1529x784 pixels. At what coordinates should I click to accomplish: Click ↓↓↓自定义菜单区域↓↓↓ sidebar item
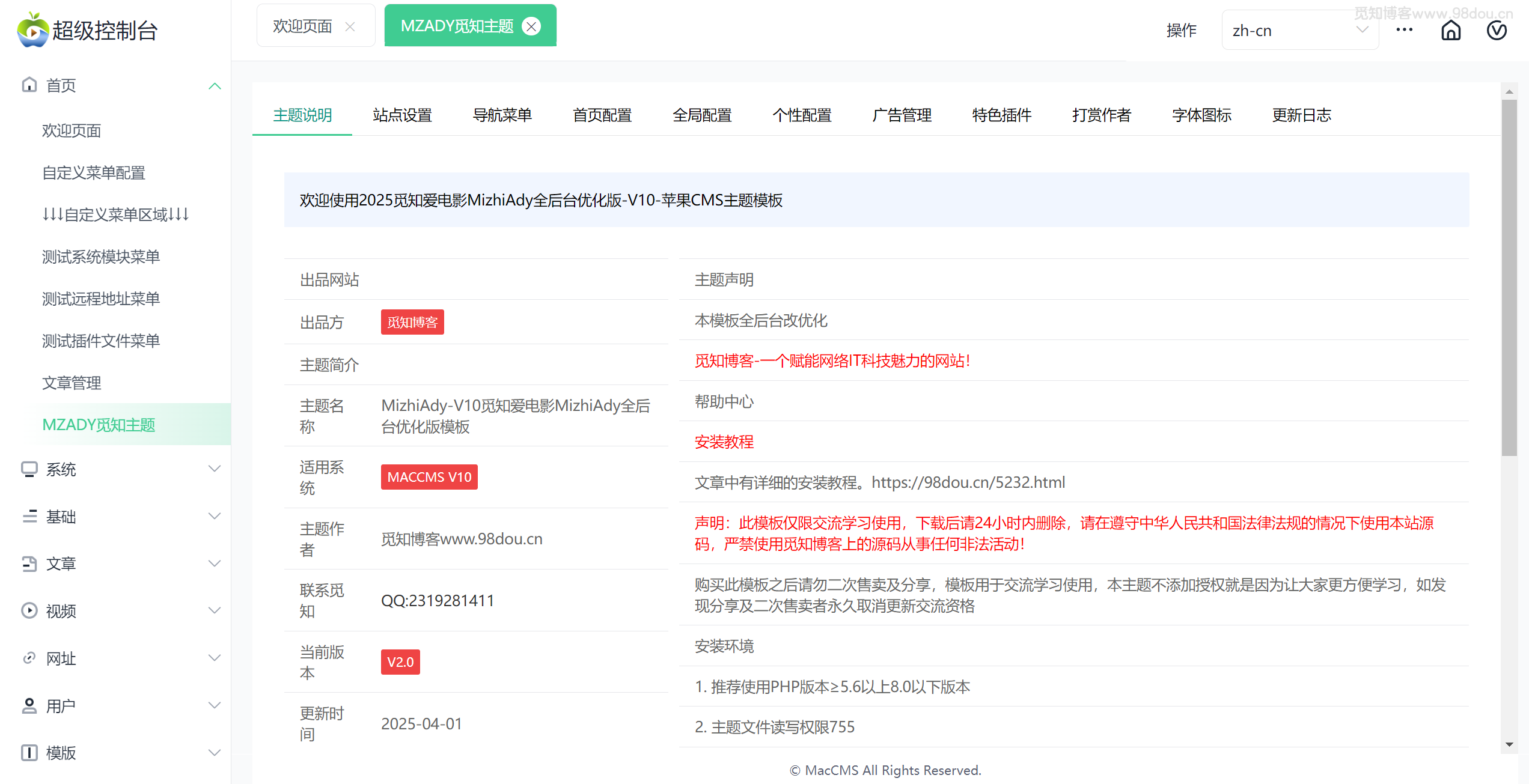tap(115, 214)
